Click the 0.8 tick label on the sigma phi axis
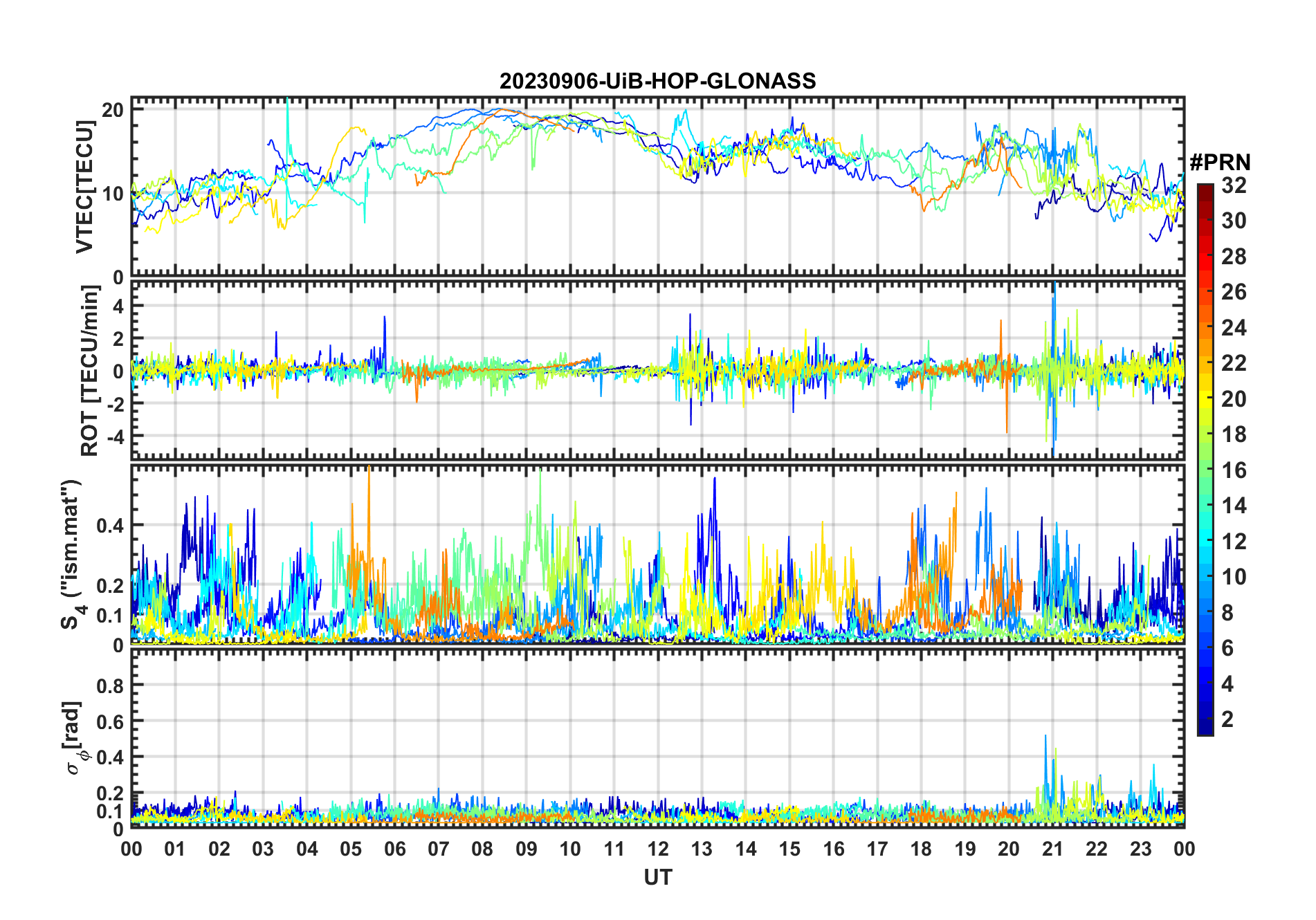 109,686
